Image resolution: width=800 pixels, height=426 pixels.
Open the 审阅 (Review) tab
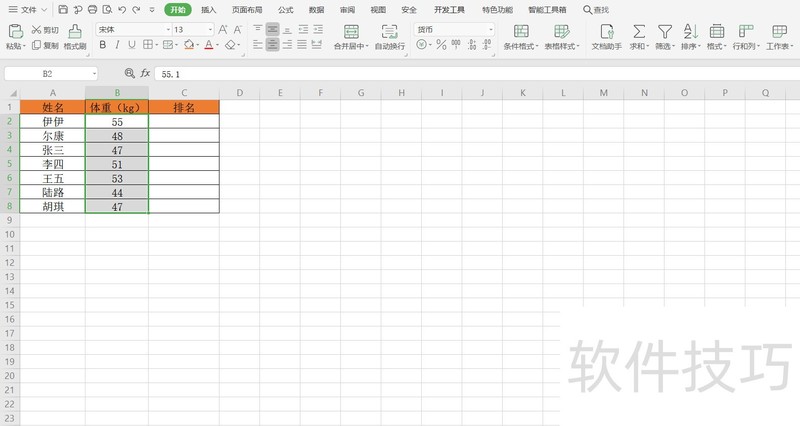pyautogui.click(x=347, y=10)
